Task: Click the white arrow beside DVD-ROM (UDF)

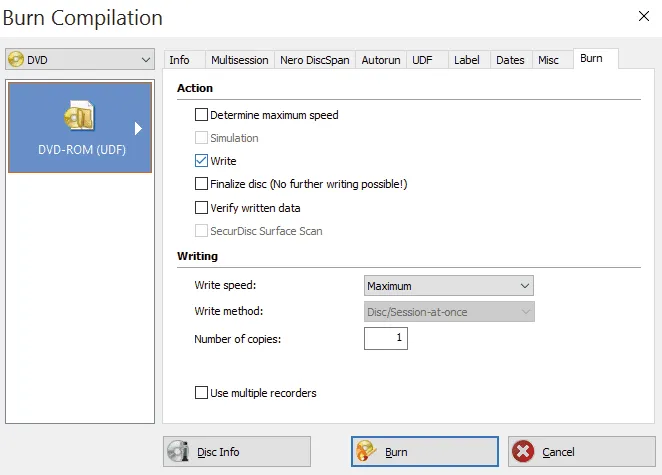Action: pos(138,128)
